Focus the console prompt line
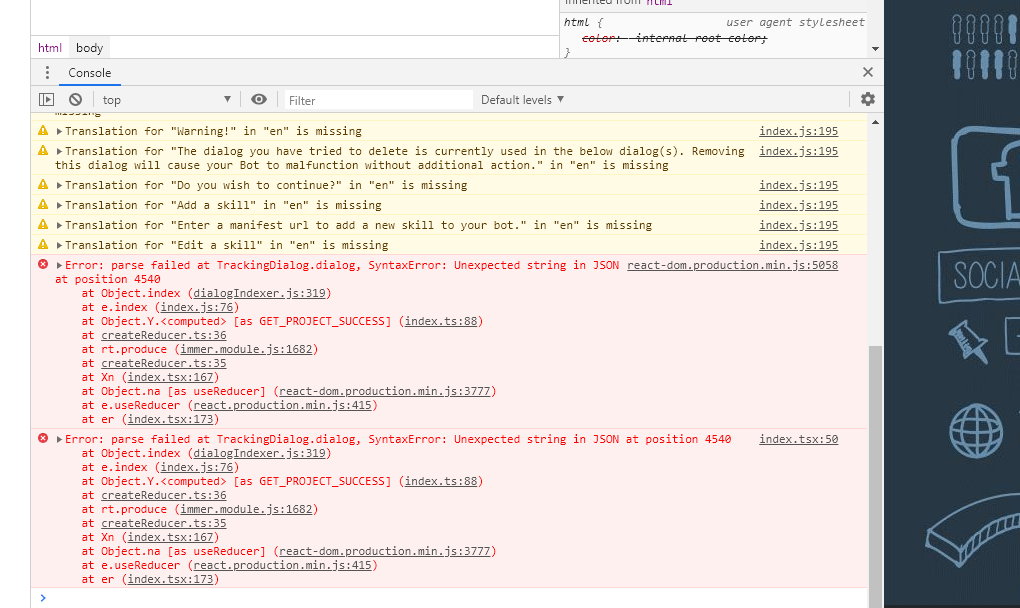Screen dimensions: 1020x608 point(200,596)
